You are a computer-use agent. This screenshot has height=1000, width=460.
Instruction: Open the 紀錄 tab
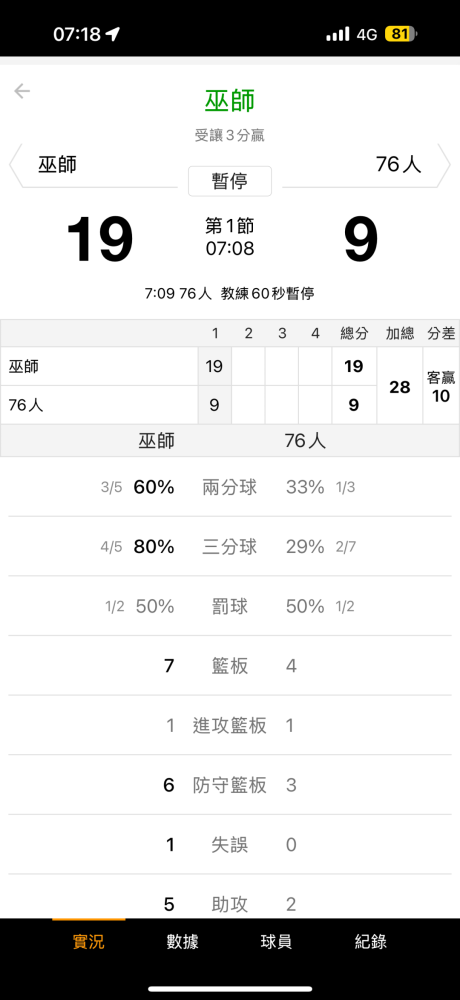pyautogui.click(x=371, y=941)
